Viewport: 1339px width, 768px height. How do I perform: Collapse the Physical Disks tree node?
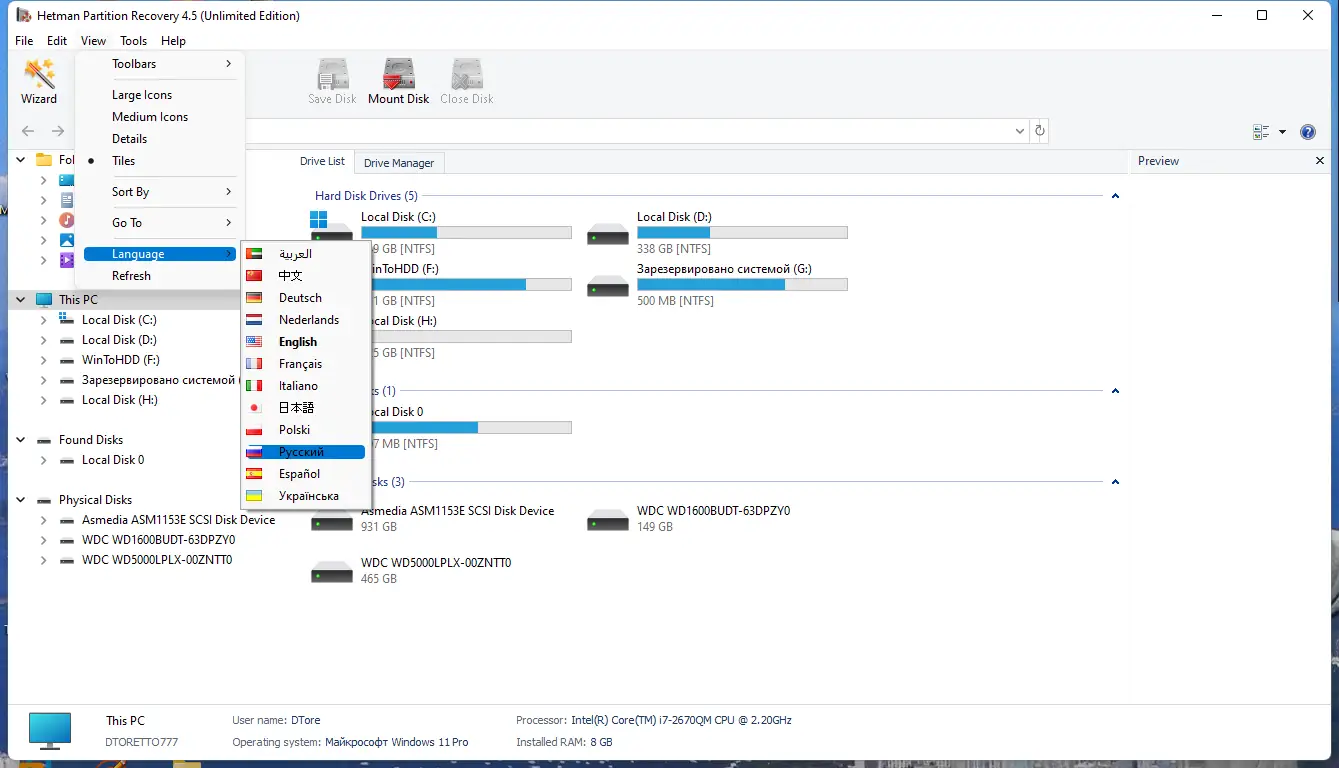click(x=21, y=500)
